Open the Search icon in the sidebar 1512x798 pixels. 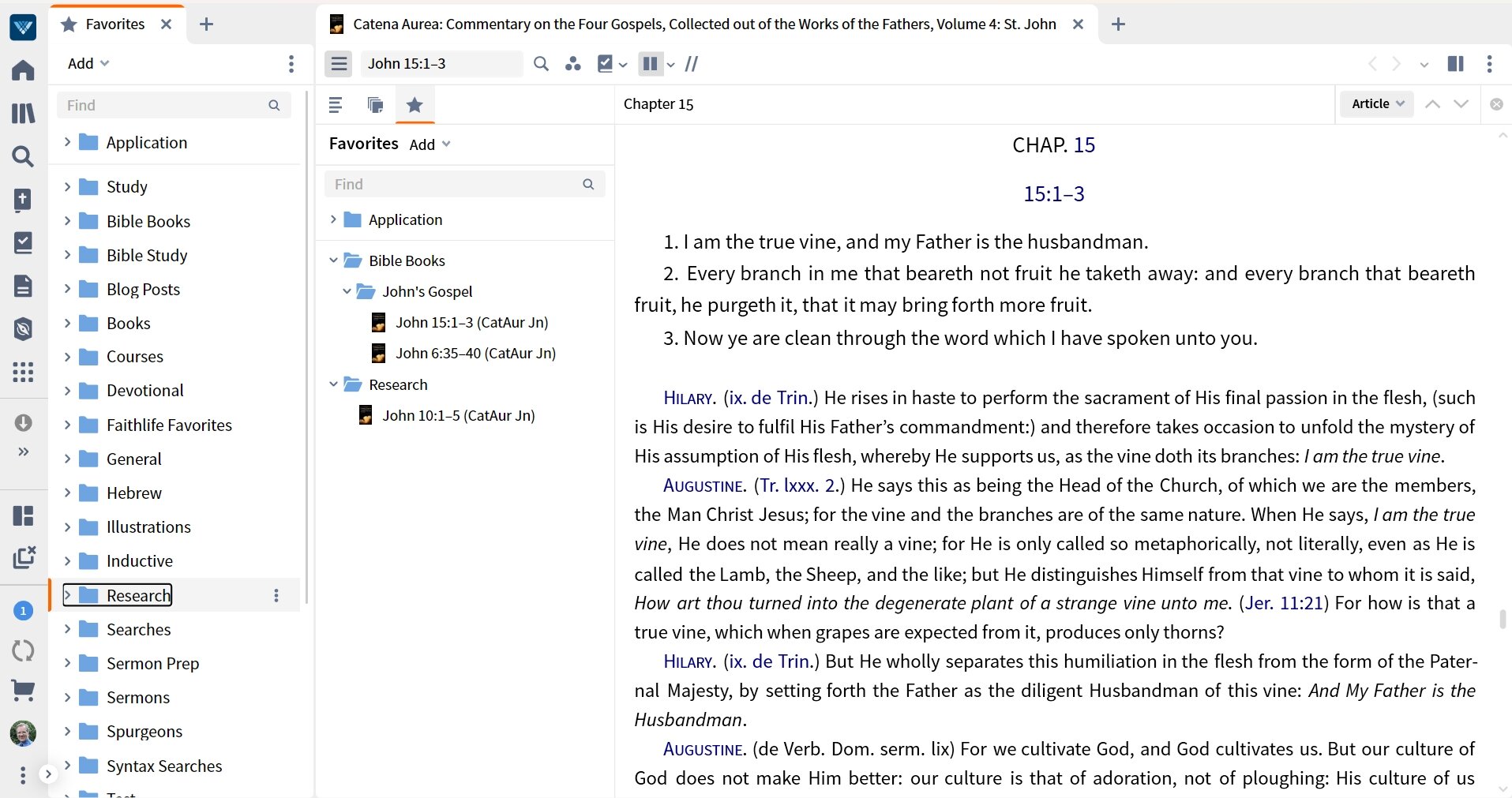[23, 156]
